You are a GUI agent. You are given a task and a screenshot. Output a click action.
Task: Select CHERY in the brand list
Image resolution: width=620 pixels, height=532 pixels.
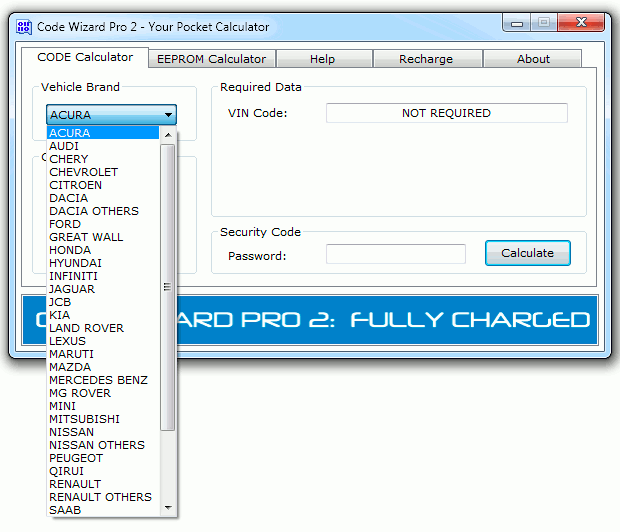tap(103, 159)
